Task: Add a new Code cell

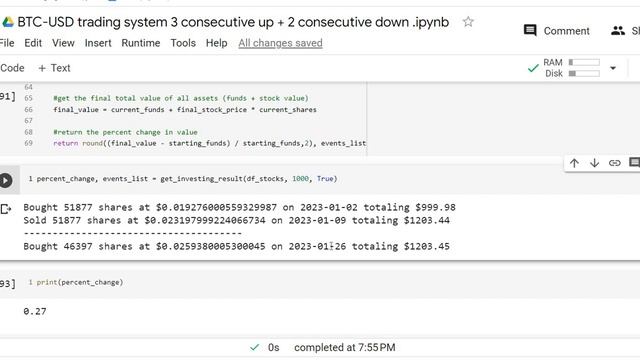Action: pyautogui.click(x=12, y=68)
